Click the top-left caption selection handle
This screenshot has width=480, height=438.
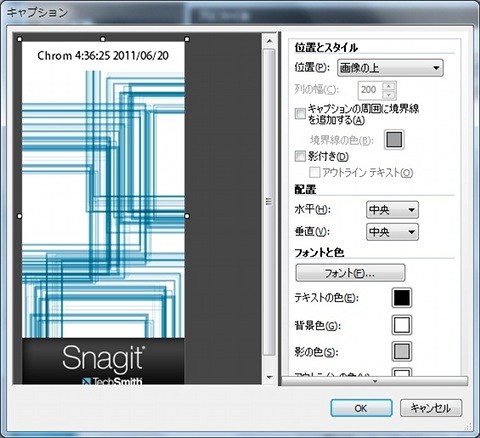click(19, 39)
